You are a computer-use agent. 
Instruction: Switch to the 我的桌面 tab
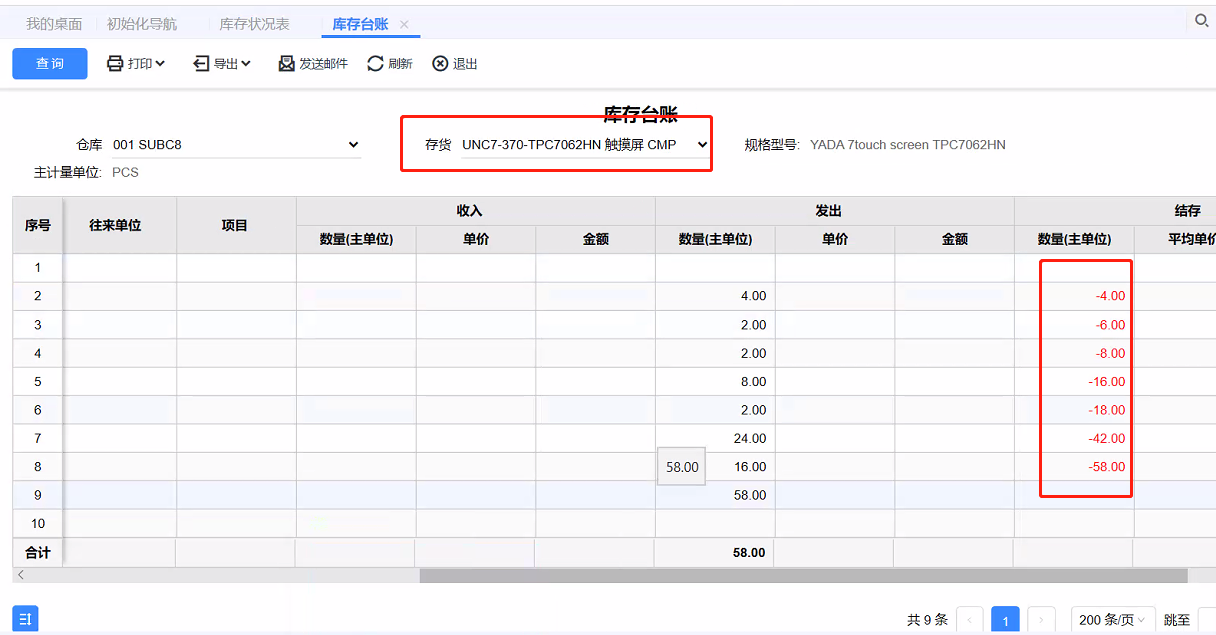pos(54,24)
